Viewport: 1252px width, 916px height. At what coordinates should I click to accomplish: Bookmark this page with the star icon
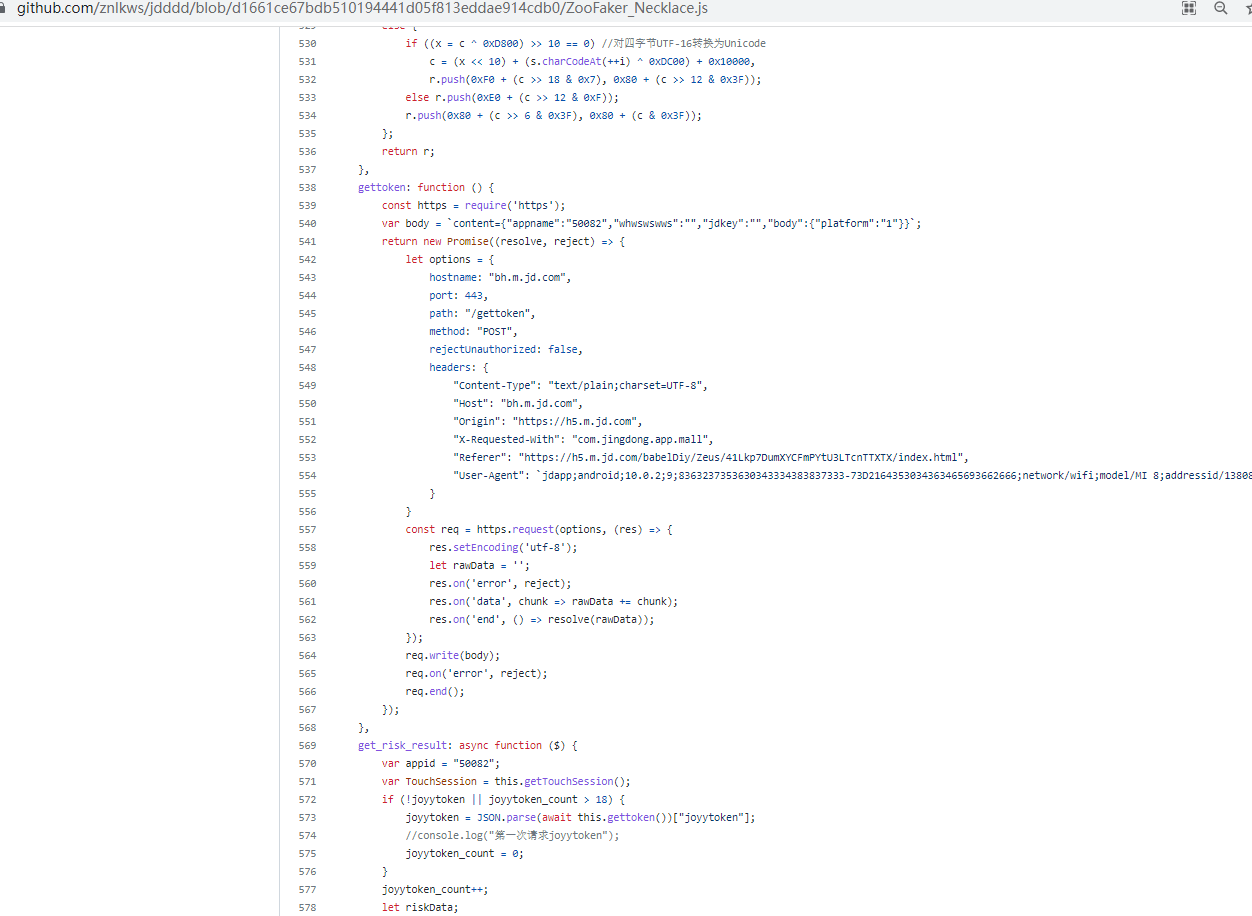[1247, 8]
